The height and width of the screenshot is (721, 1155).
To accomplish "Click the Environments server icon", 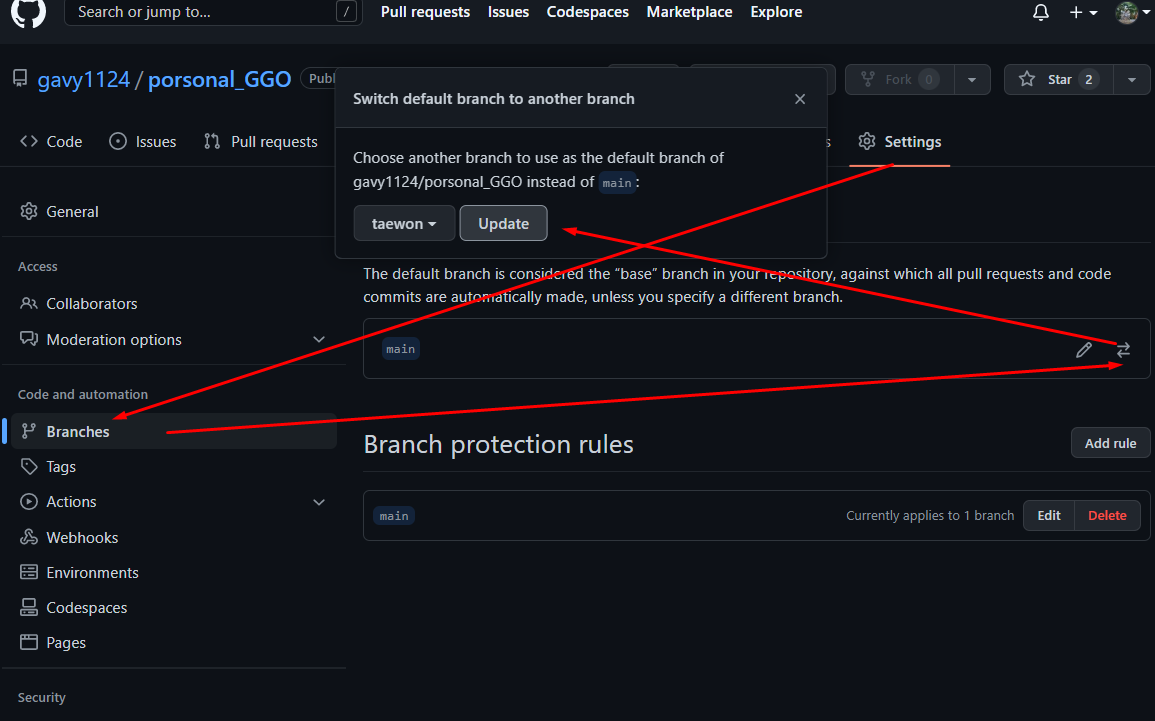I will pyautogui.click(x=29, y=572).
